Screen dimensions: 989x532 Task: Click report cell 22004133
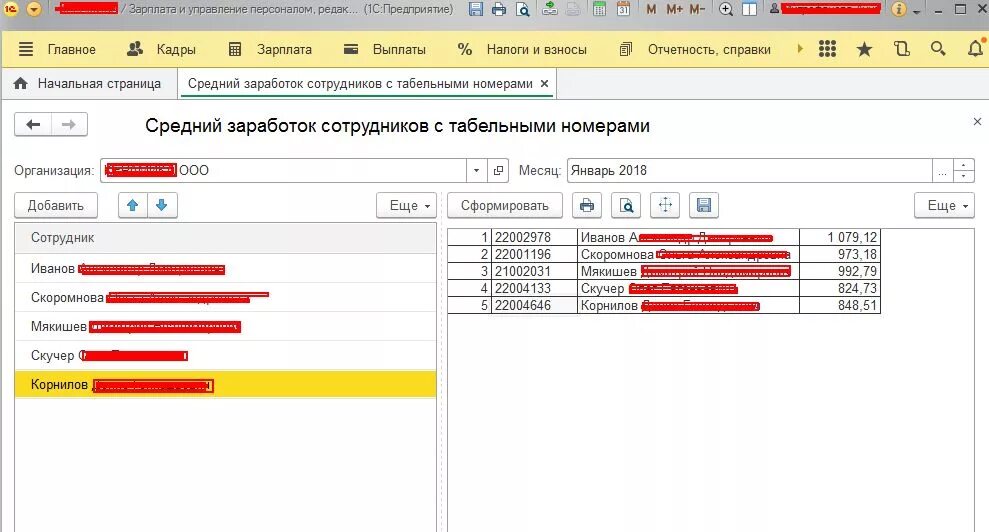tap(534, 288)
